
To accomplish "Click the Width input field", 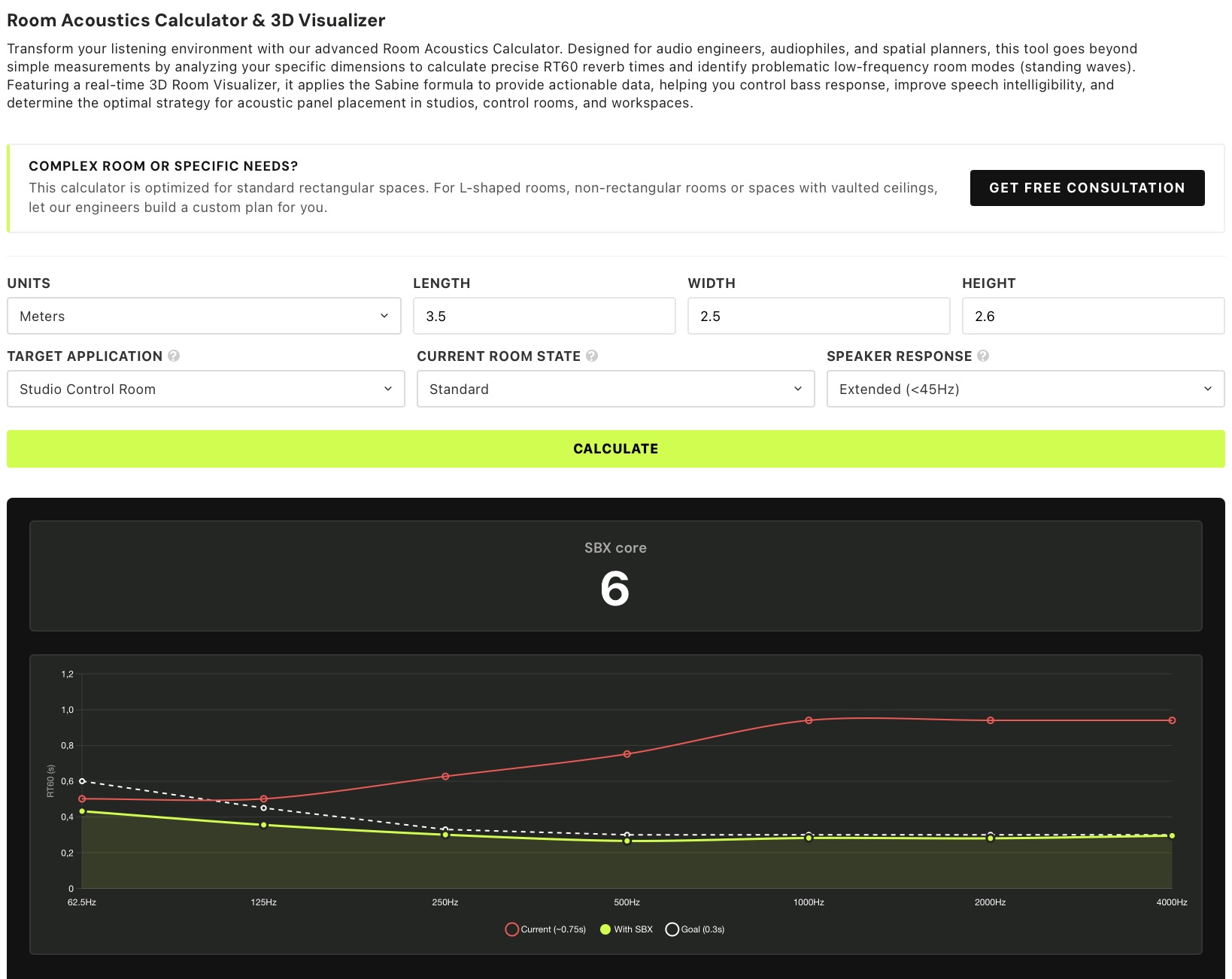I will point(818,316).
